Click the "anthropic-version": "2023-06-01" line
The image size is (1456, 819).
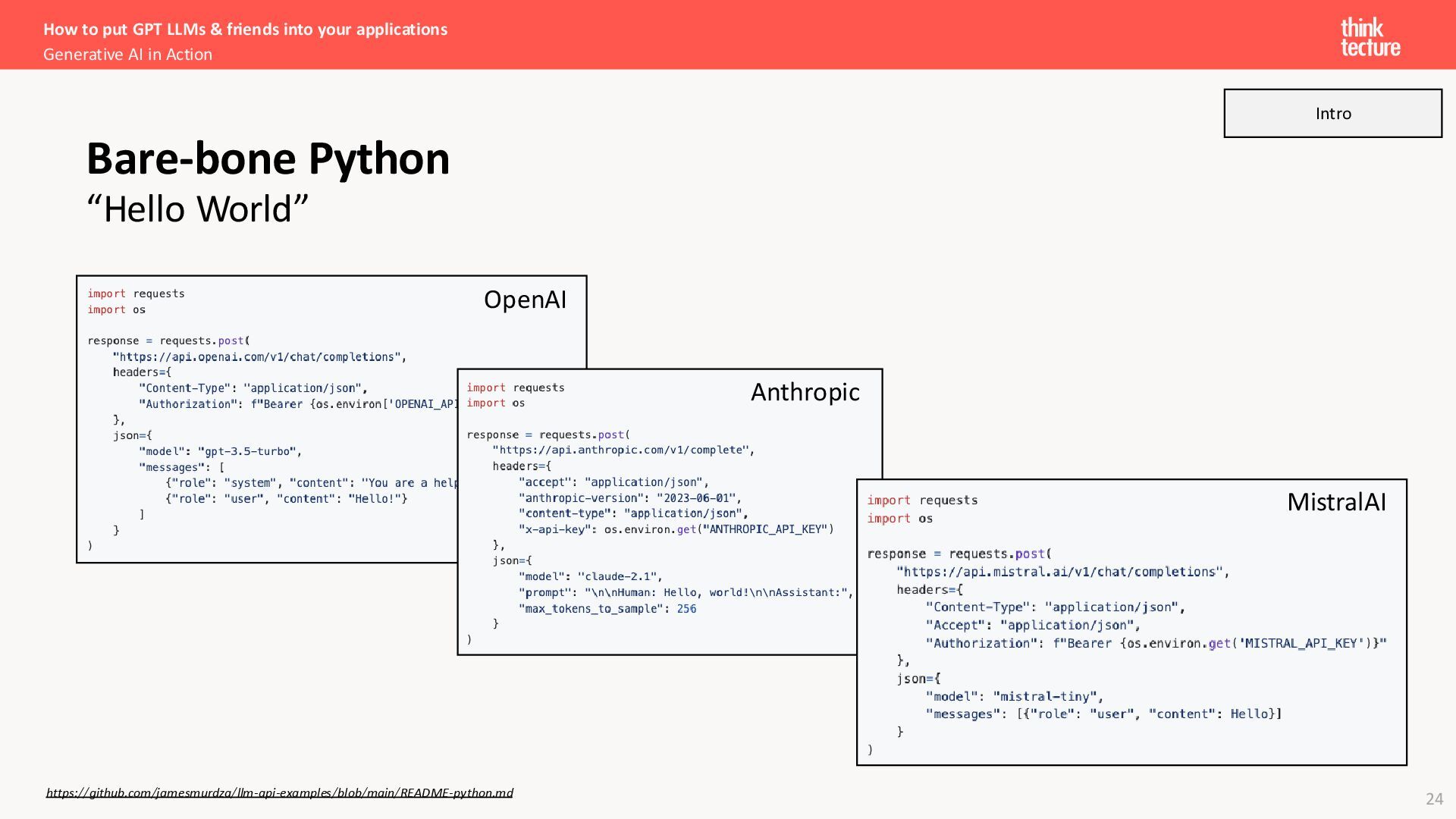click(x=629, y=498)
